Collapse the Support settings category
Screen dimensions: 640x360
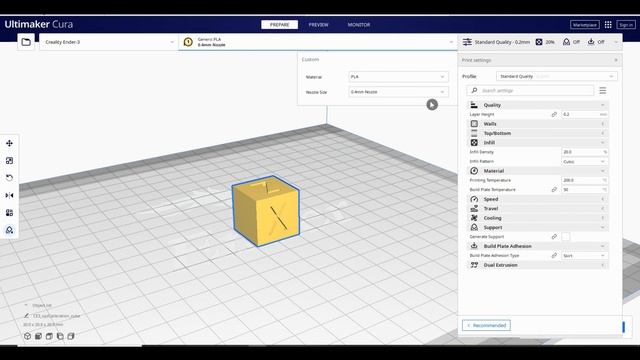tap(538, 227)
